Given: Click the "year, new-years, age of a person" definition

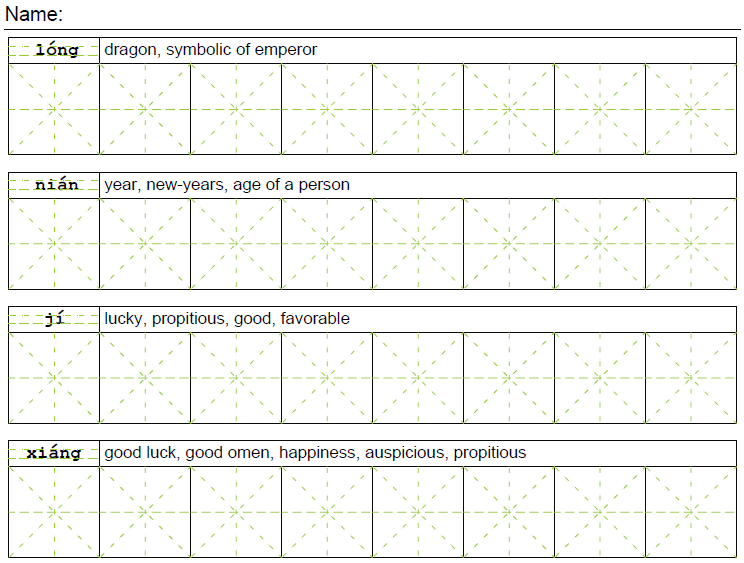Looking at the screenshot, I should click(227, 185).
